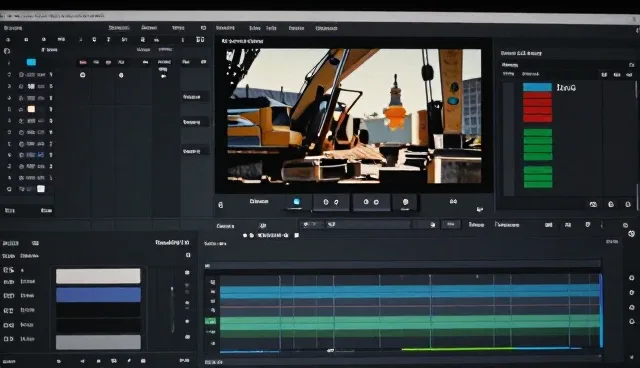
Task: Click the vertical slider beside the bottom-left swatches
Action: pos(172,309)
